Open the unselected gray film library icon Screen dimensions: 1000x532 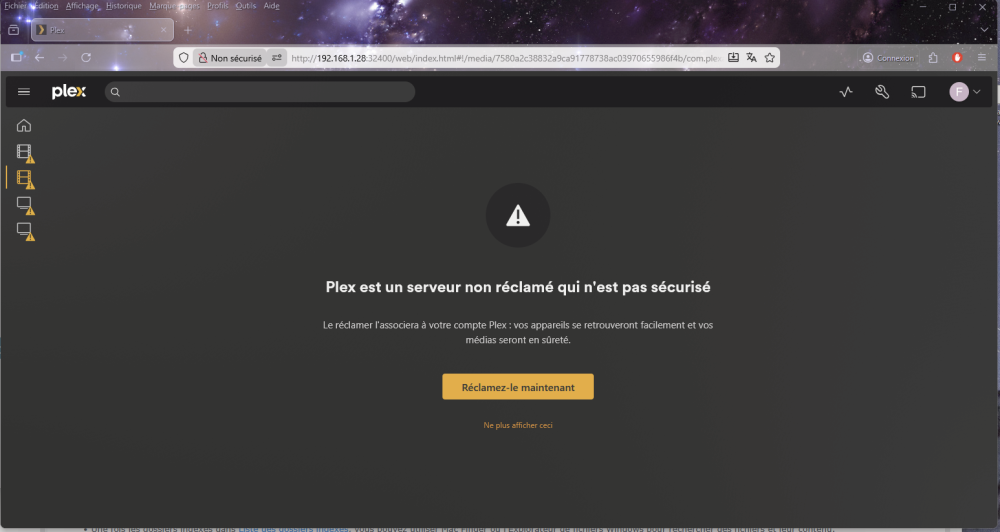tap(25, 152)
